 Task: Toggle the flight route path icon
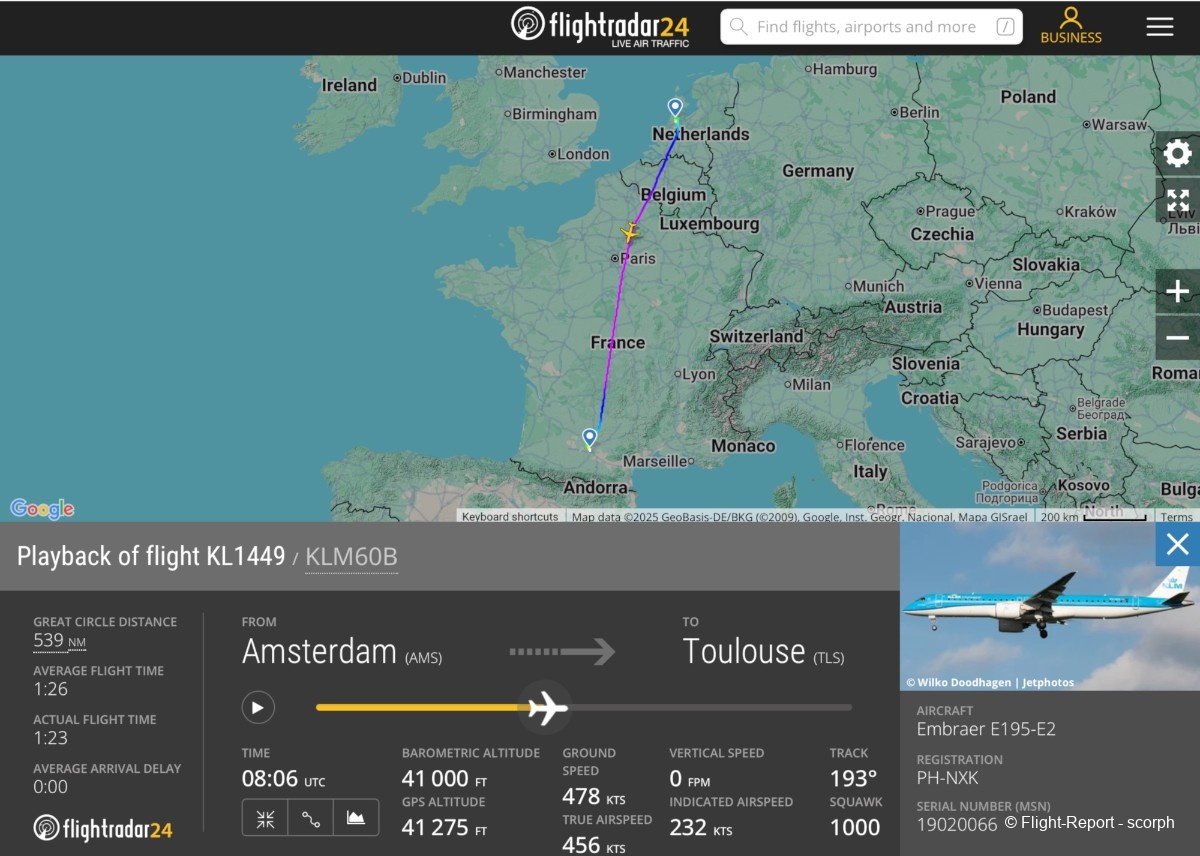coord(311,818)
